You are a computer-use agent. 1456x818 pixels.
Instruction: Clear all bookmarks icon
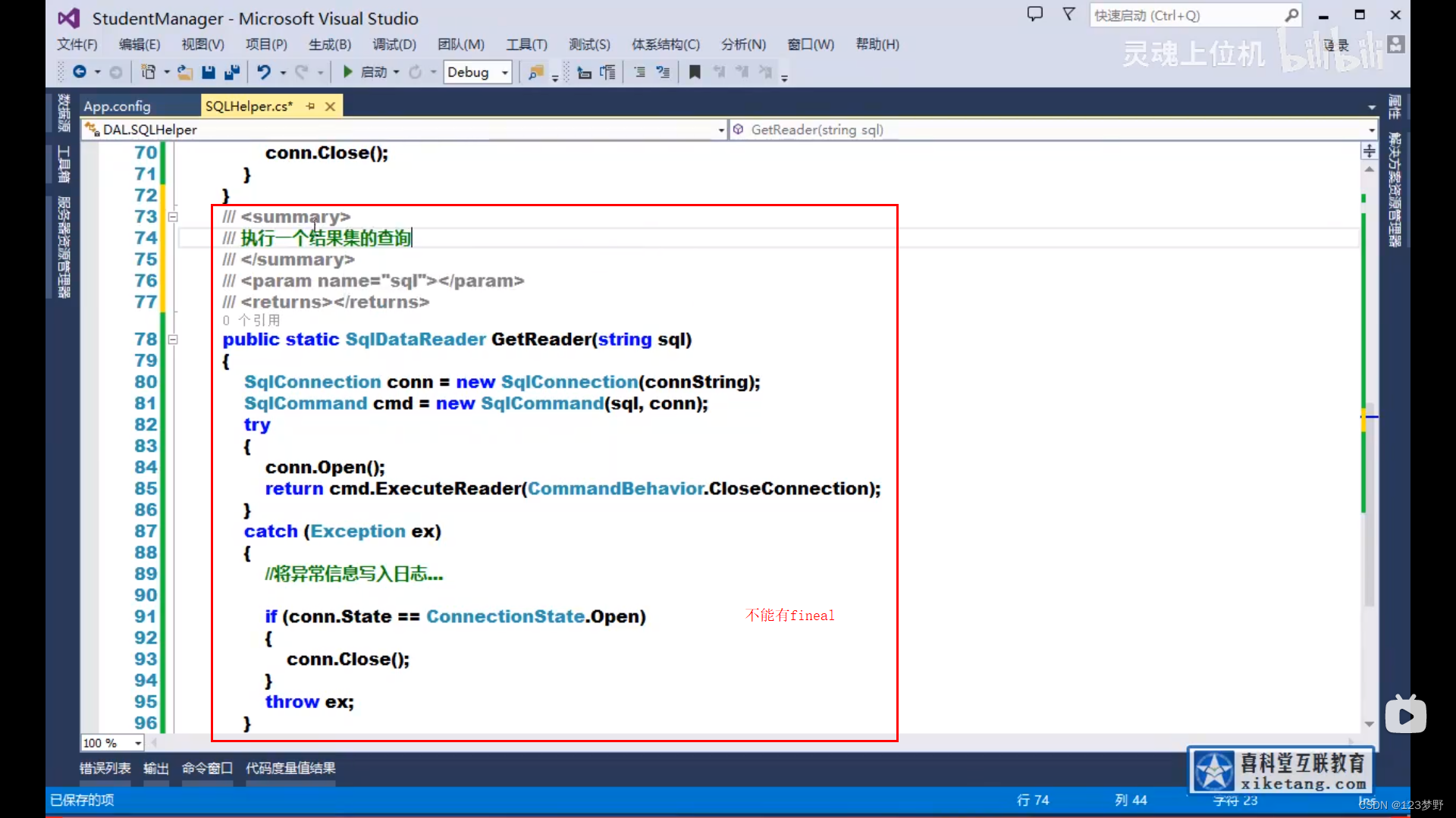(x=766, y=72)
